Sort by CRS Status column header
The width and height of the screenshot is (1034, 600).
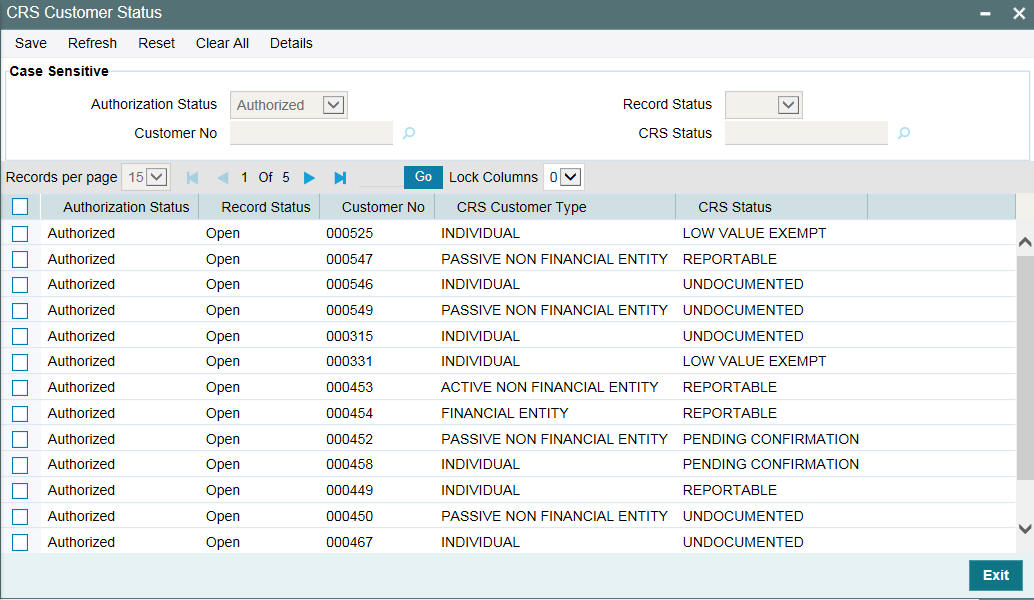click(x=735, y=207)
